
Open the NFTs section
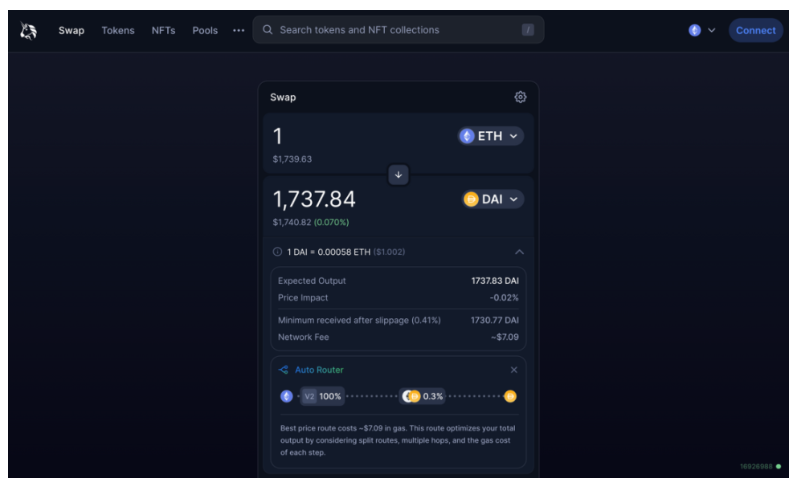[163, 30]
